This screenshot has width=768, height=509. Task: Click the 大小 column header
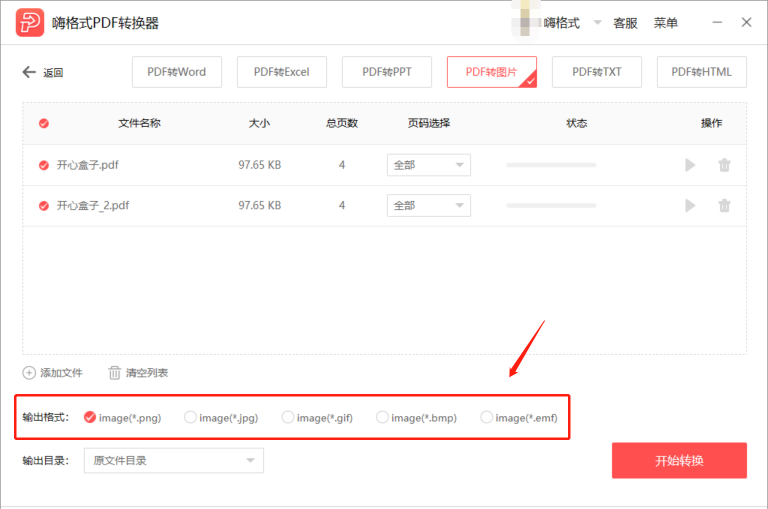259,123
